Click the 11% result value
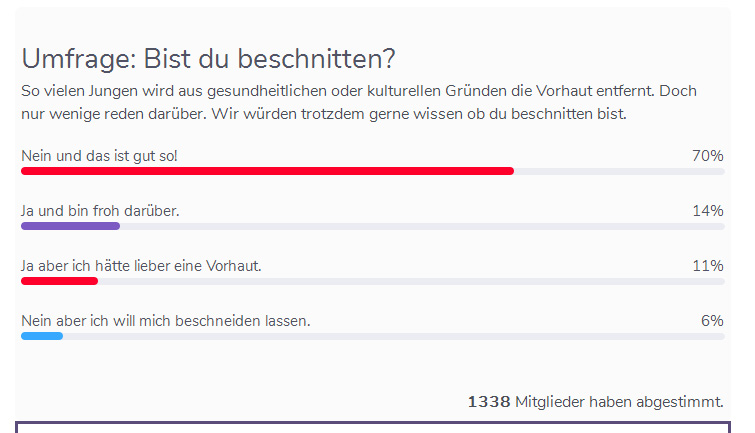The image size is (755, 433). (x=707, y=265)
